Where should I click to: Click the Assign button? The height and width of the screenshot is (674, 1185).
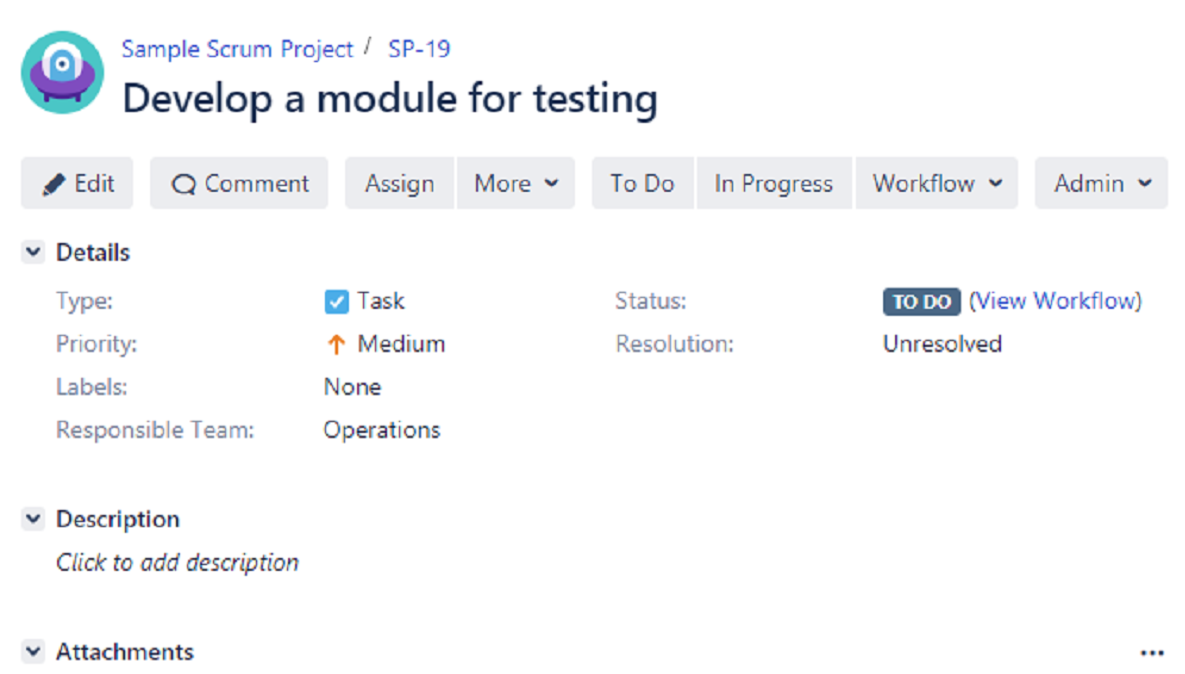pos(399,184)
